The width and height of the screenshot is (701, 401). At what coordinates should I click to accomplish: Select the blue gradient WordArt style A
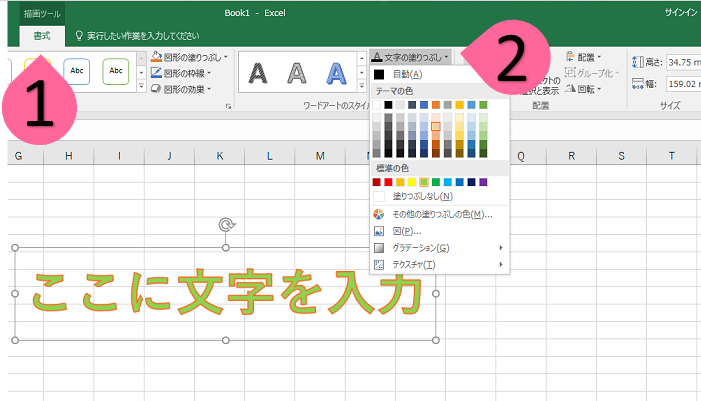[336, 72]
